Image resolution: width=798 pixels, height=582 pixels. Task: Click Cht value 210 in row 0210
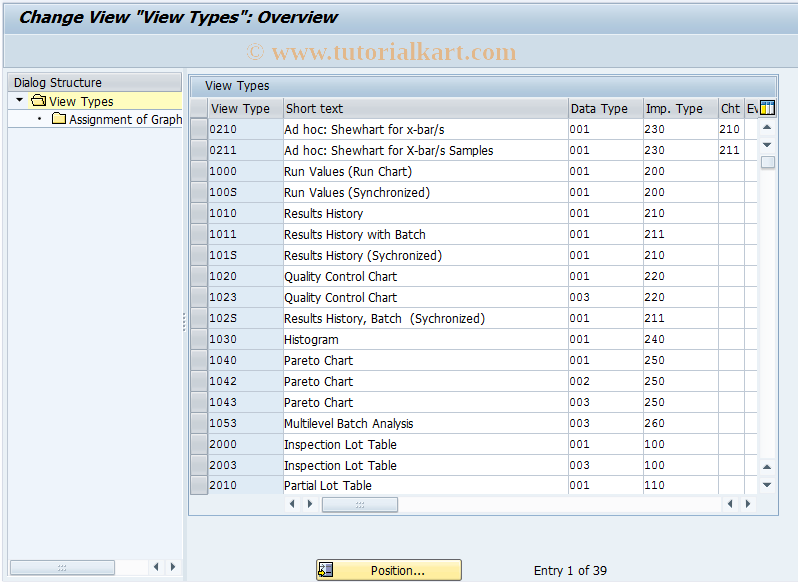pos(731,129)
